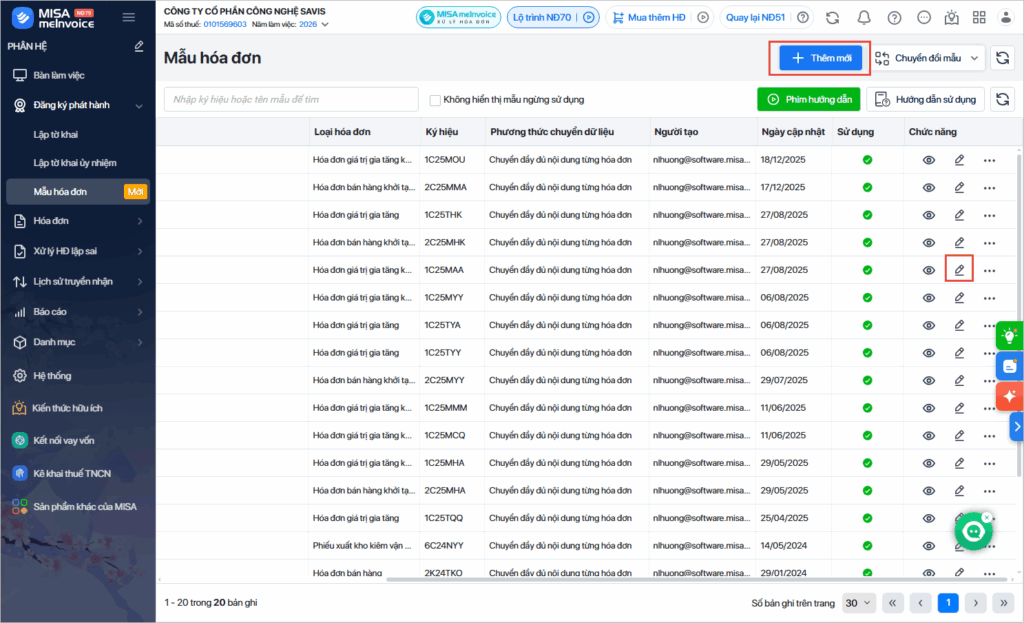
Task: Open the apps grid icon
Action: [979, 18]
